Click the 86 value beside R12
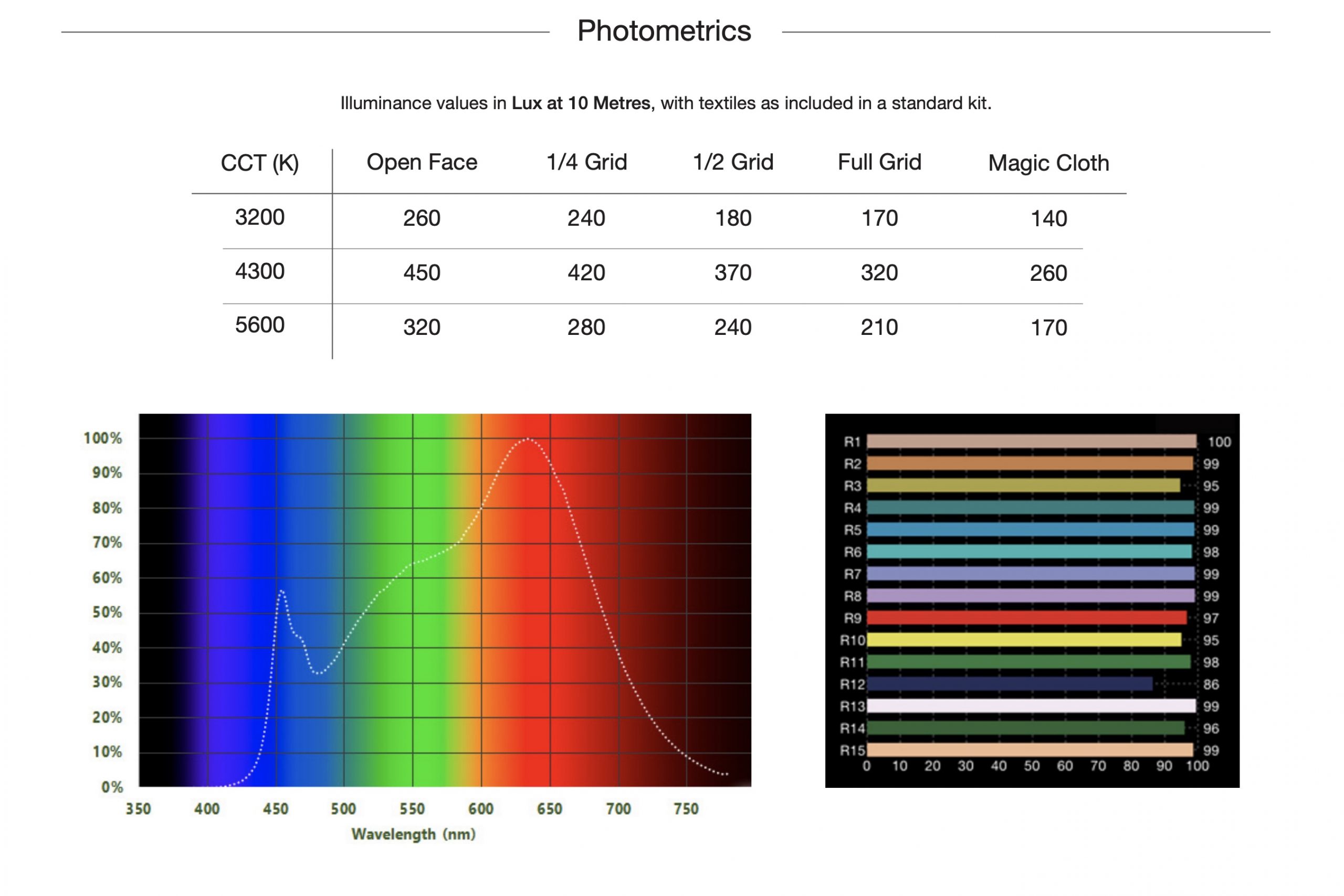The image size is (1344, 896). point(1211,684)
